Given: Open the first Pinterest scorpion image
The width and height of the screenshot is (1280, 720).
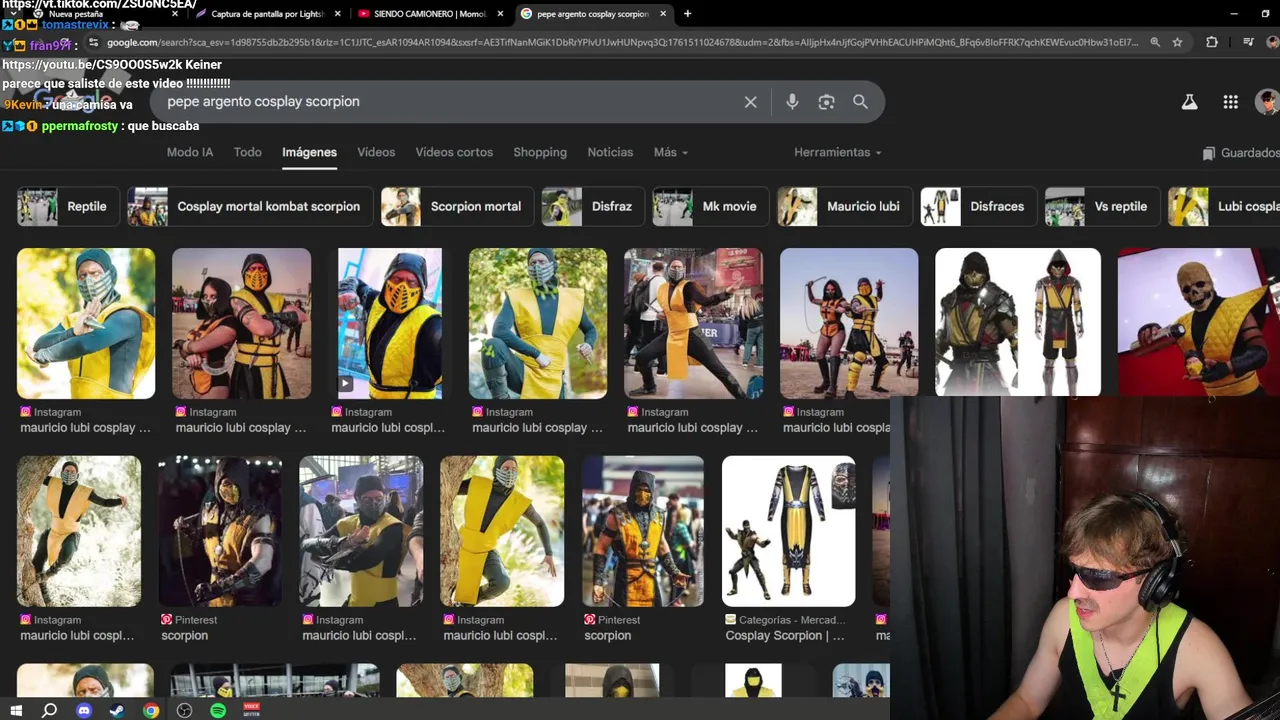Looking at the screenshot, I should (x=220, y=531).
